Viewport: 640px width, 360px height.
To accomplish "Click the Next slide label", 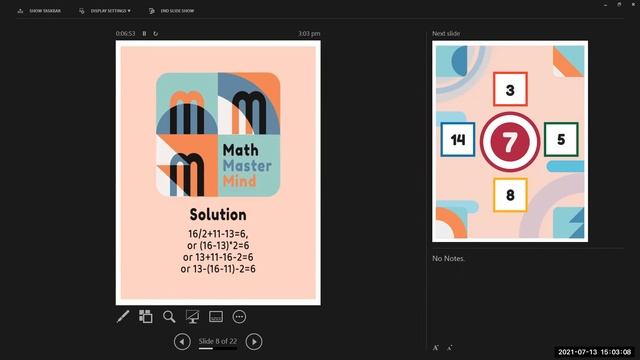I will click(x=446, y=33).
